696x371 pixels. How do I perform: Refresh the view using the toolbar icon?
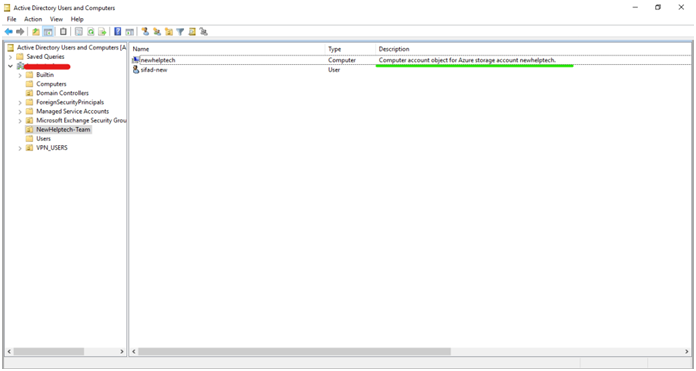[91, 32]
